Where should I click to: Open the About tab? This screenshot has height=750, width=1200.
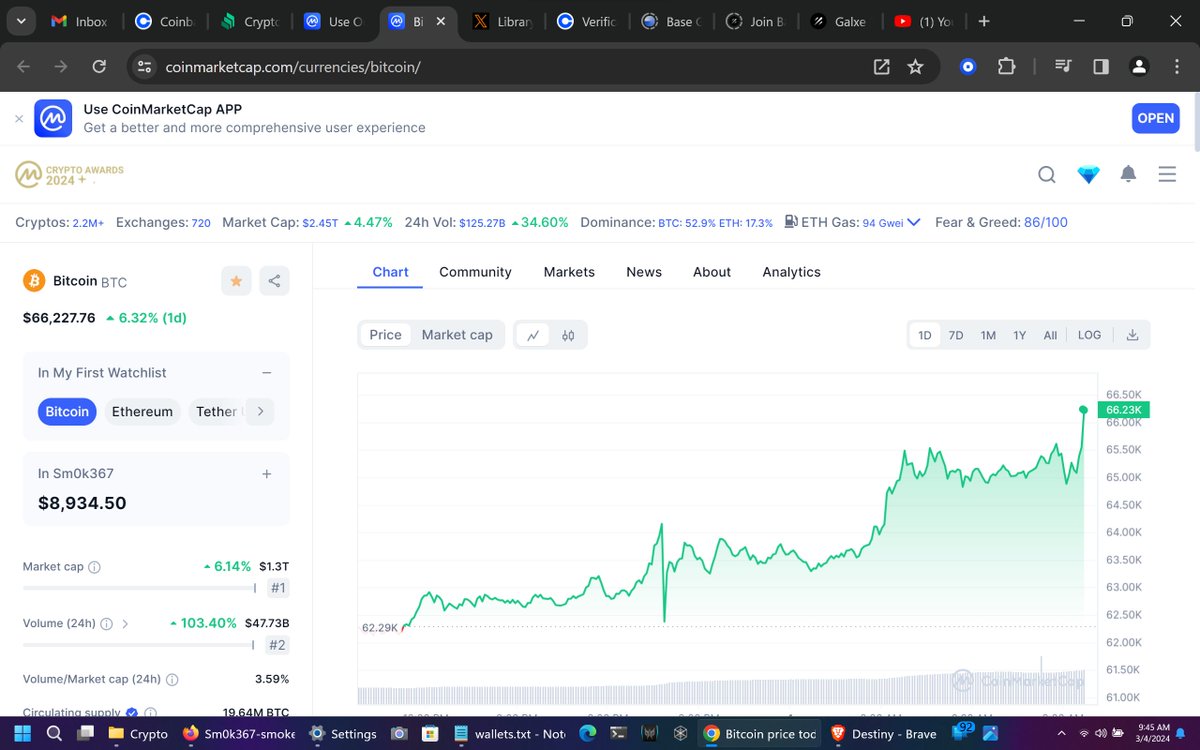click(x=712, y=272)
